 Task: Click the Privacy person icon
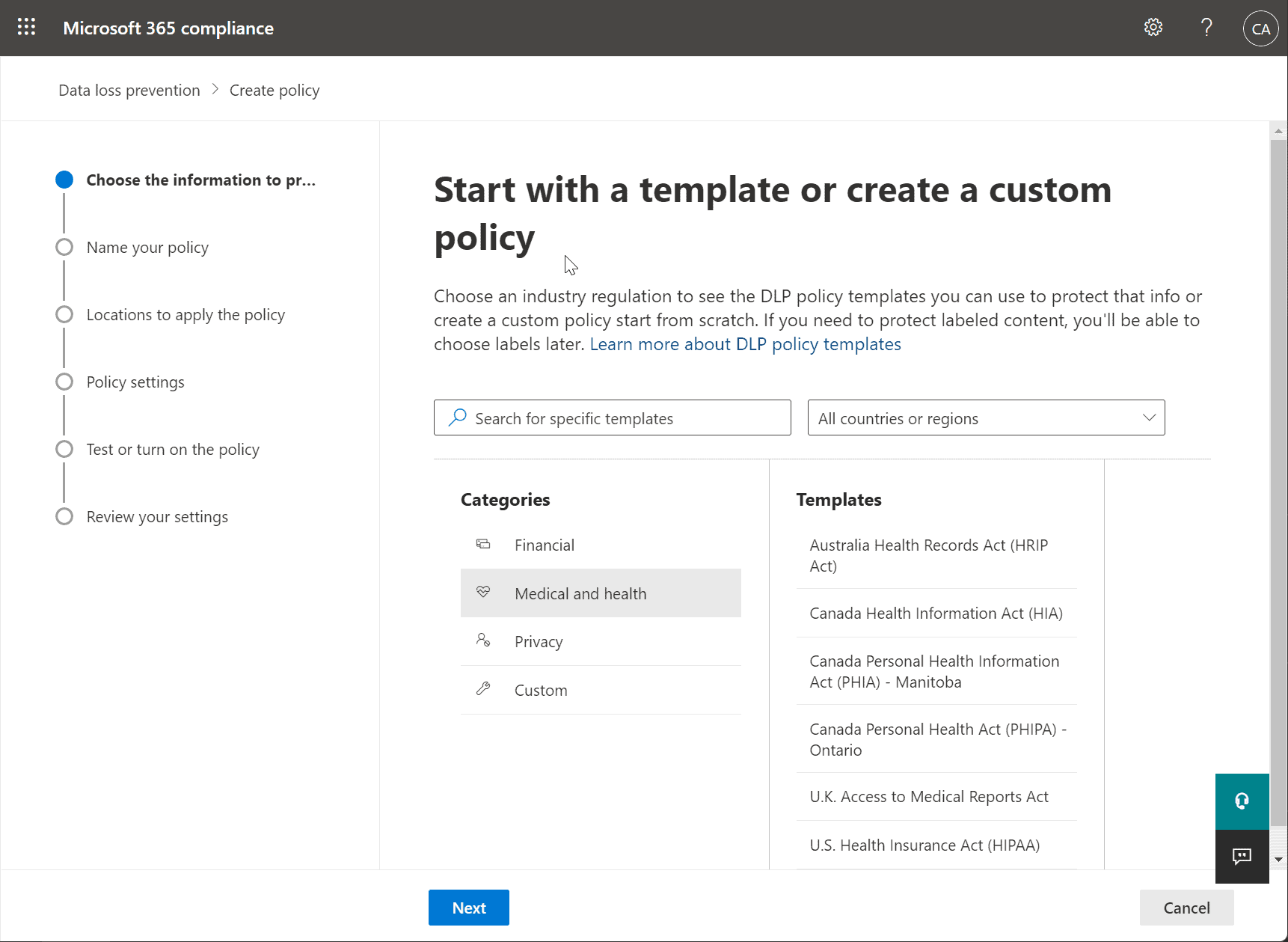(x=483, y=640)
